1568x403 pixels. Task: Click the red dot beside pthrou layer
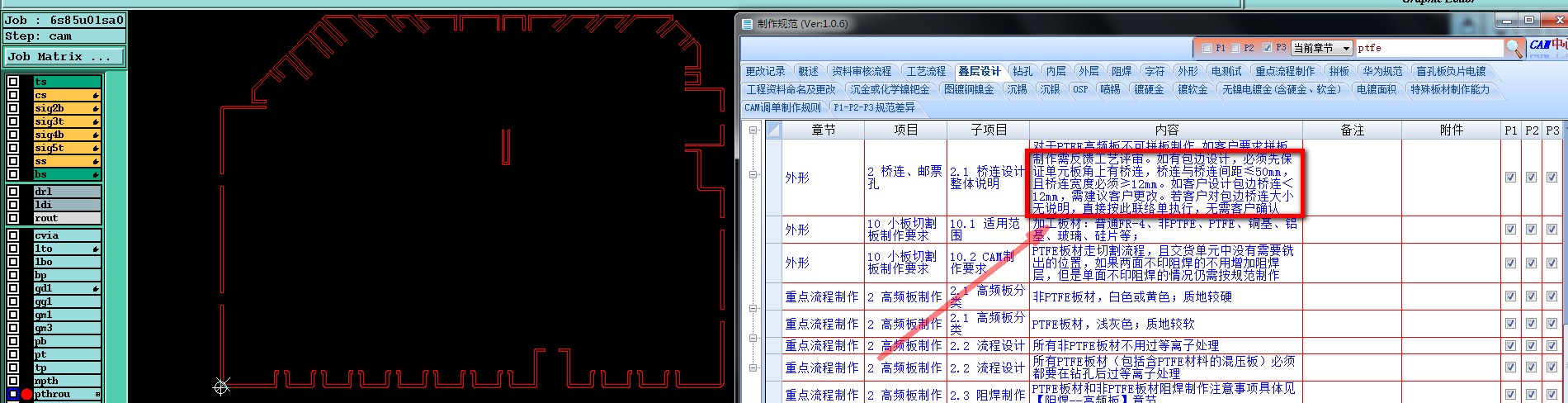point(26,394)
